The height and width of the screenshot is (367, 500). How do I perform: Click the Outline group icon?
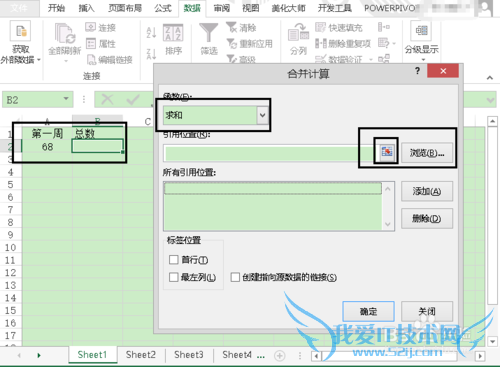click(422, 31)
